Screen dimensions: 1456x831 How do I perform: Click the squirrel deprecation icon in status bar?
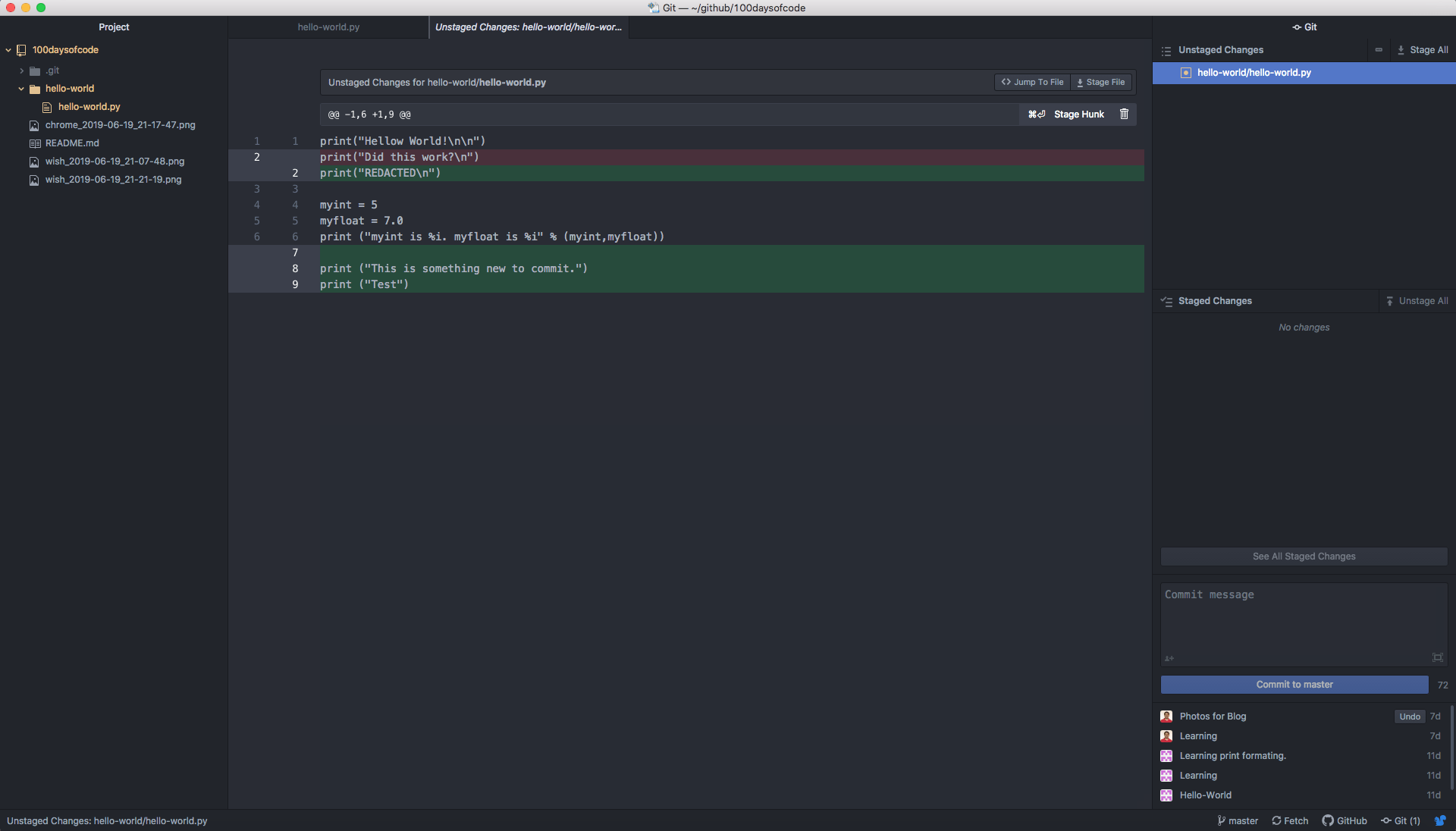(x=1441, y=820)
